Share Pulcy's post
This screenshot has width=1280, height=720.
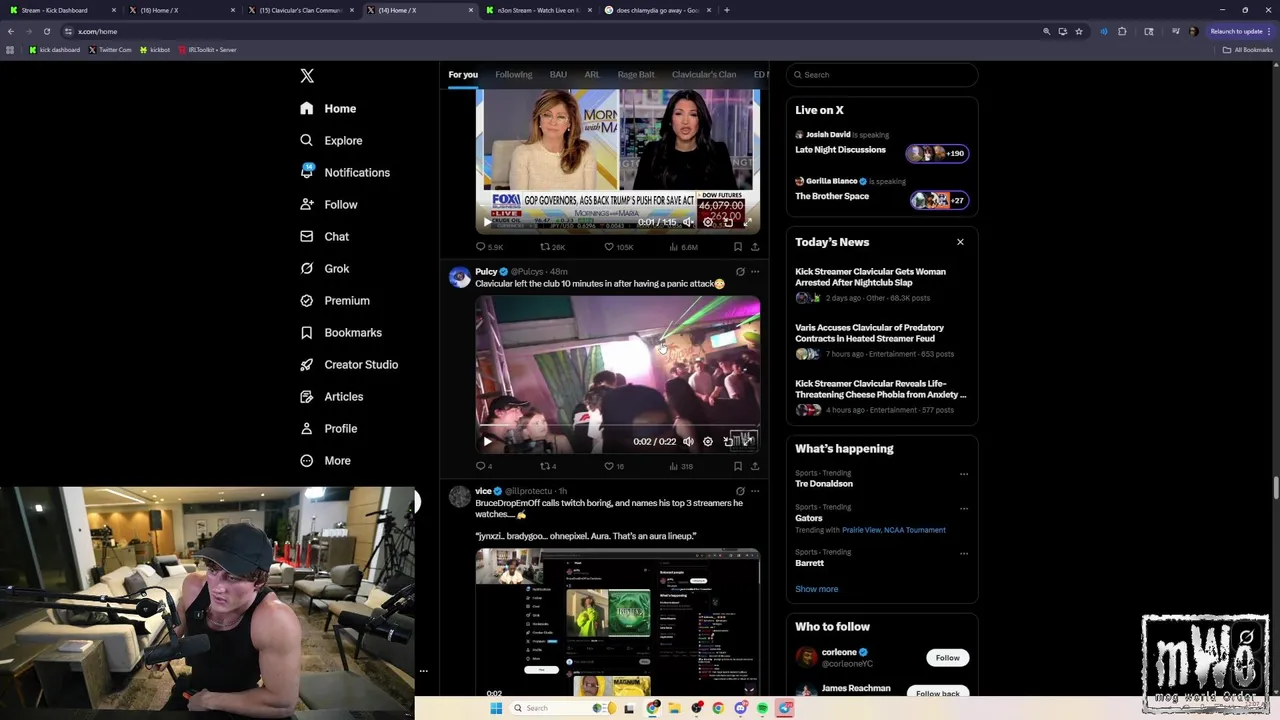[755, 466]
